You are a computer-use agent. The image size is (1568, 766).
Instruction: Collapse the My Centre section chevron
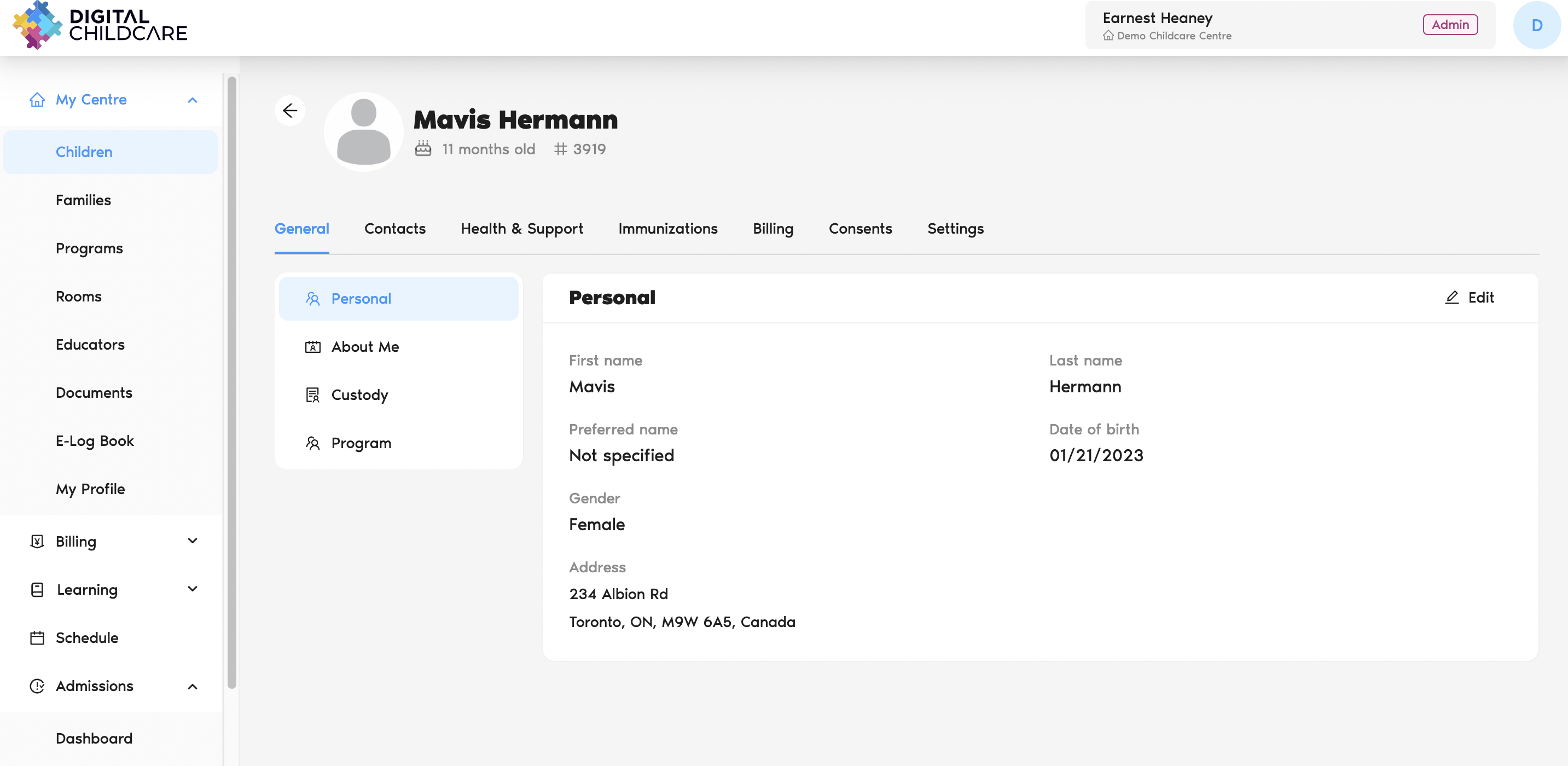pos(193,100)
